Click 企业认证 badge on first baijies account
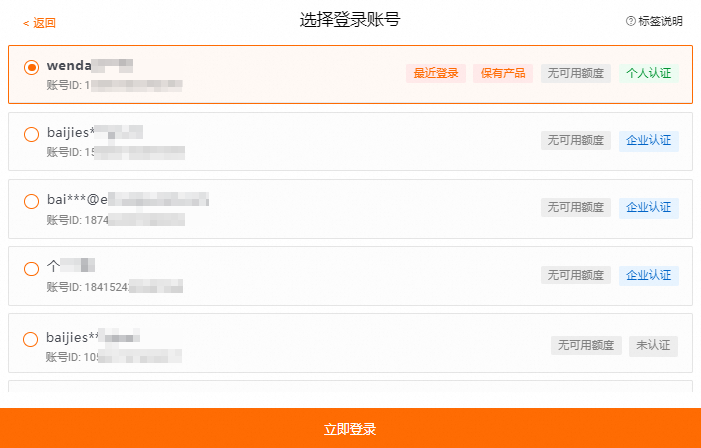The image size is (701, 448). [649, 140]
